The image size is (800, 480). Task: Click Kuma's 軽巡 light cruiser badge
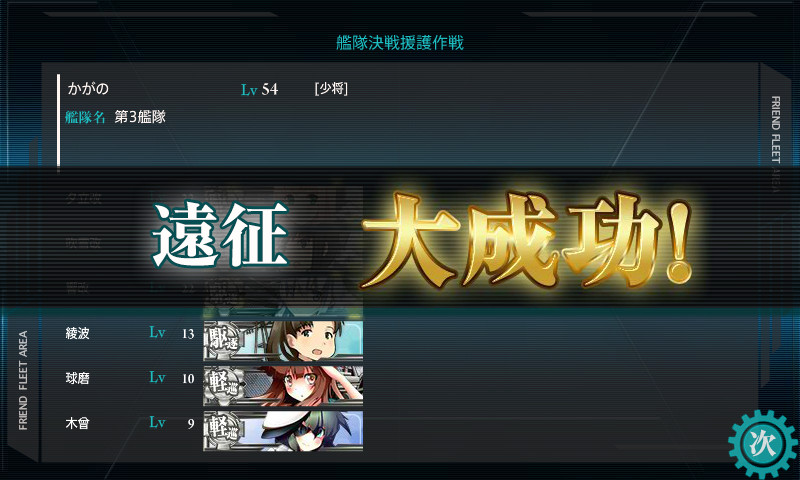click(223, 386)
